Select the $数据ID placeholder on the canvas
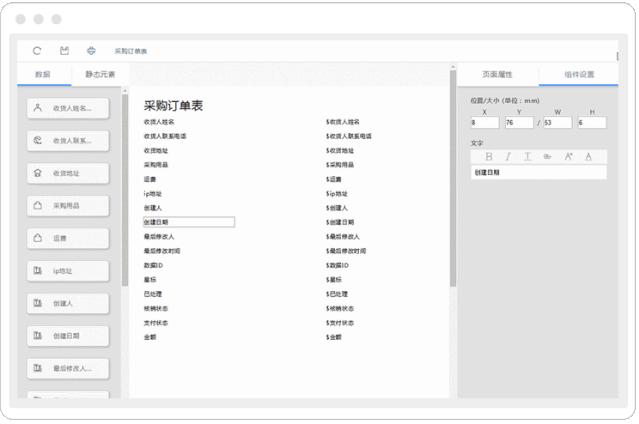Viewport: 639px width, 424px height. point(337,265)
